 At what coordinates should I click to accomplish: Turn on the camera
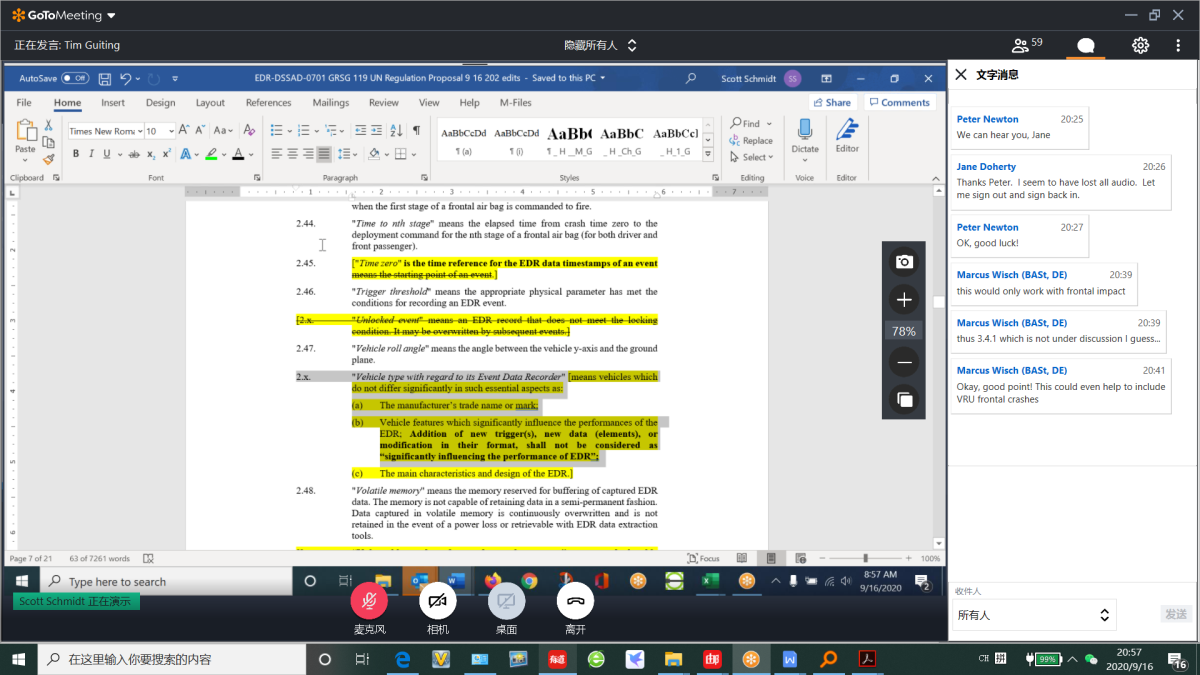tap(437, 601)
